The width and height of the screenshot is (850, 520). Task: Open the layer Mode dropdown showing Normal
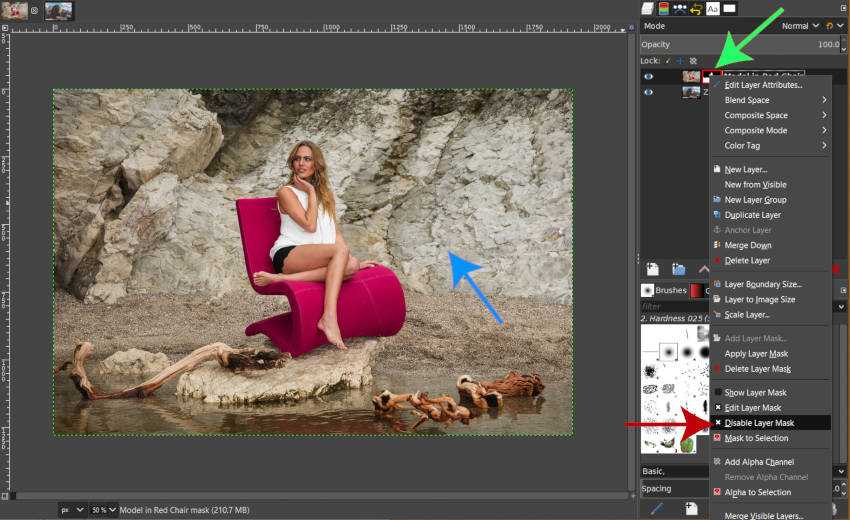(x=800, y=26)
